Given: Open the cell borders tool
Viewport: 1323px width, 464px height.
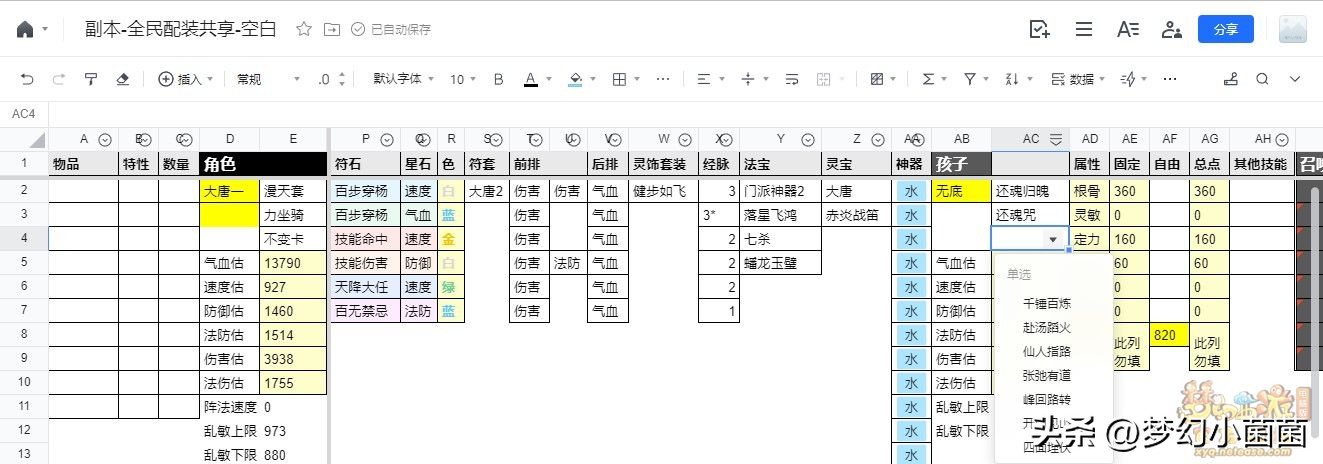Looking at the screenshot, I should point(619,79).
